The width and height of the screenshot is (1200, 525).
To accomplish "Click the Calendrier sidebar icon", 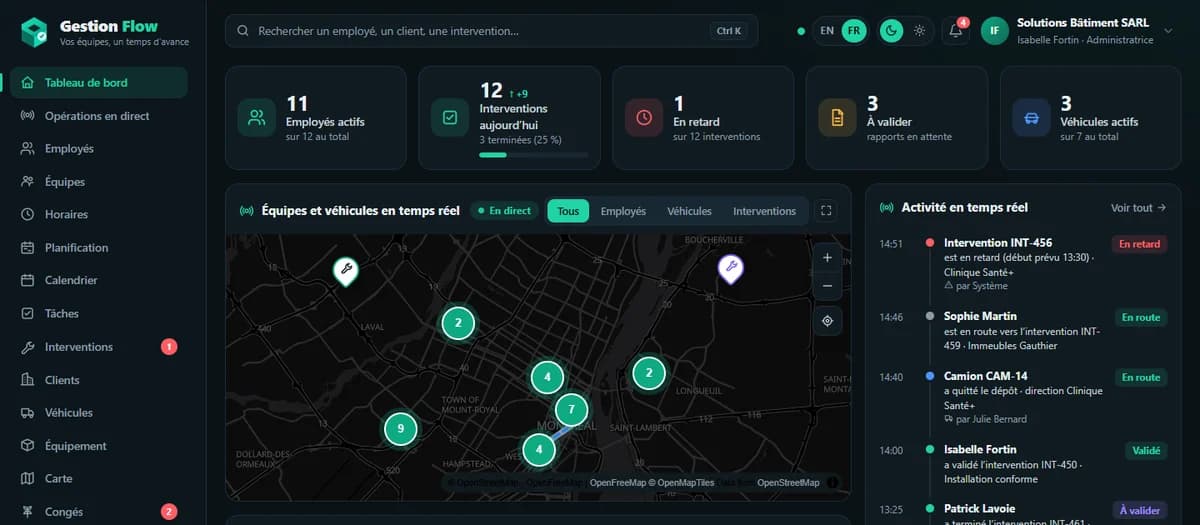I will click(27, 281).
